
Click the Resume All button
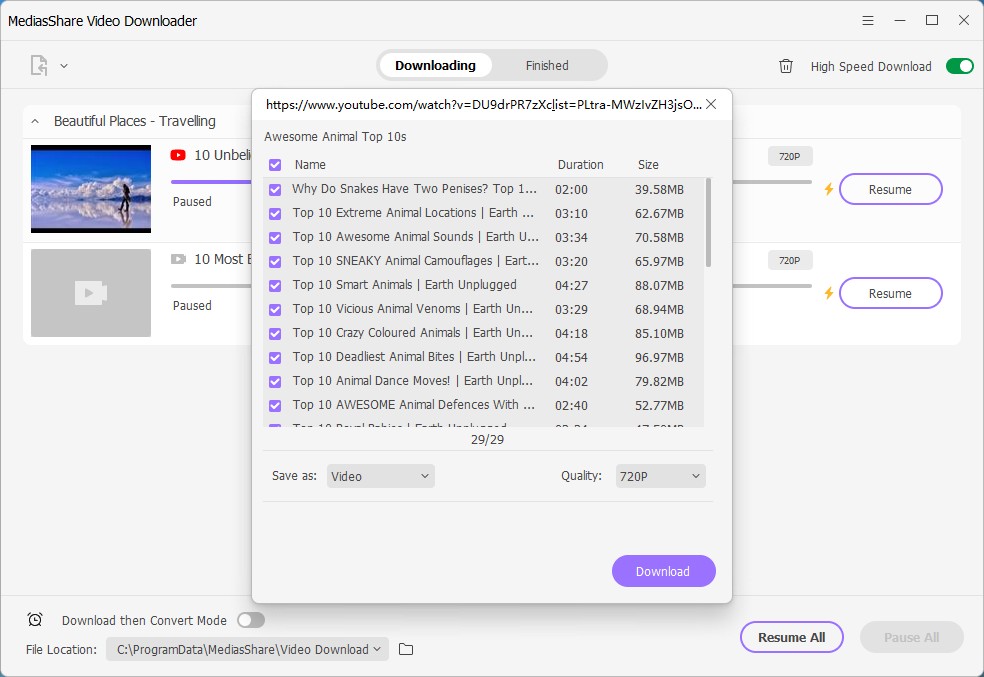click(x=791, y=637)
